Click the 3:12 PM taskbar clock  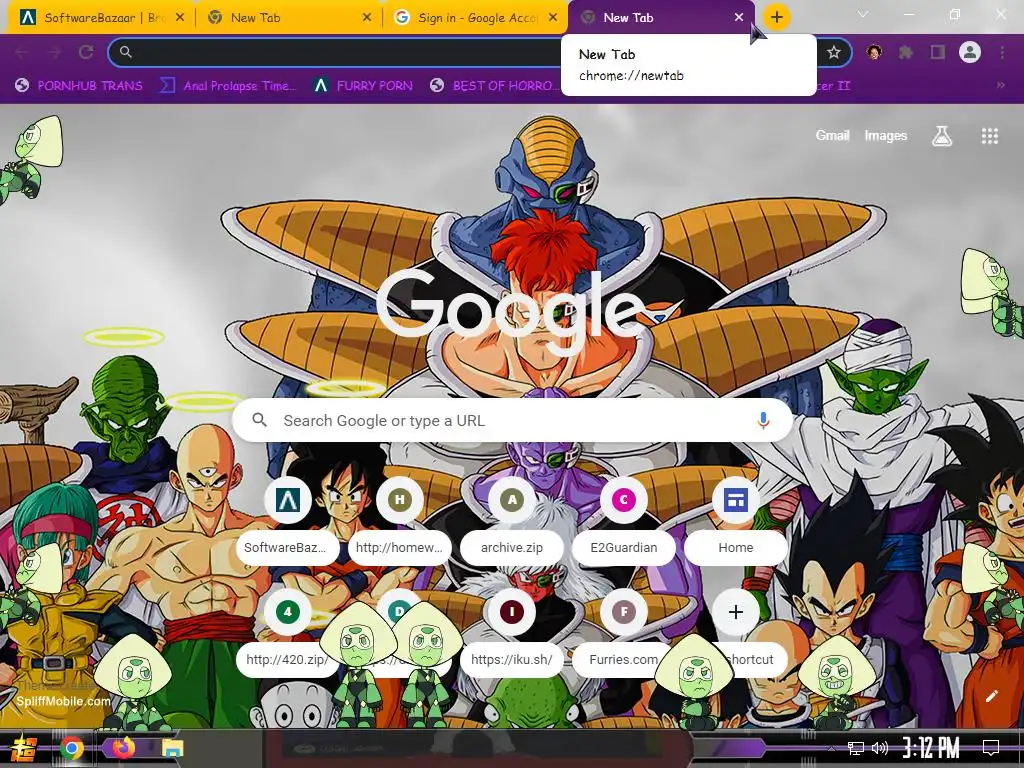931,748
